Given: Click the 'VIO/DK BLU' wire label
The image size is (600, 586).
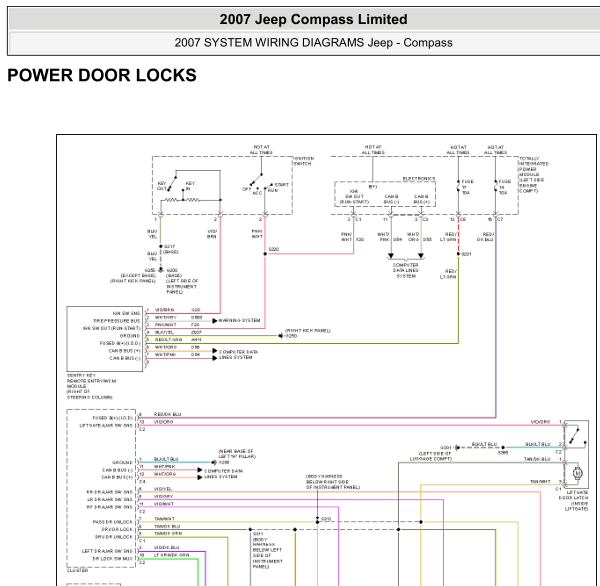Looking at the screenshot, I should (166, 547).
